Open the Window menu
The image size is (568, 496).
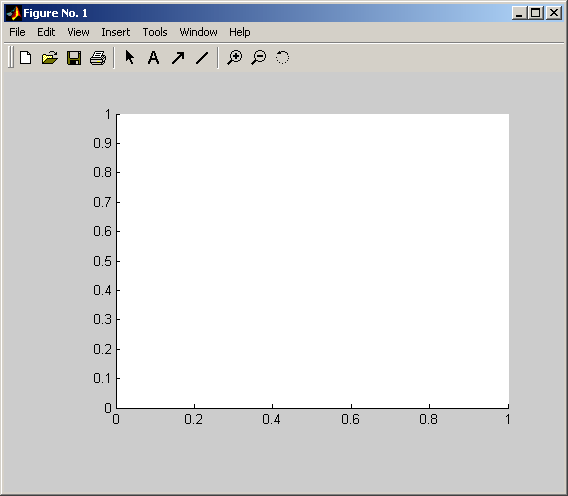pyautogui.click(x=199, y=32)
